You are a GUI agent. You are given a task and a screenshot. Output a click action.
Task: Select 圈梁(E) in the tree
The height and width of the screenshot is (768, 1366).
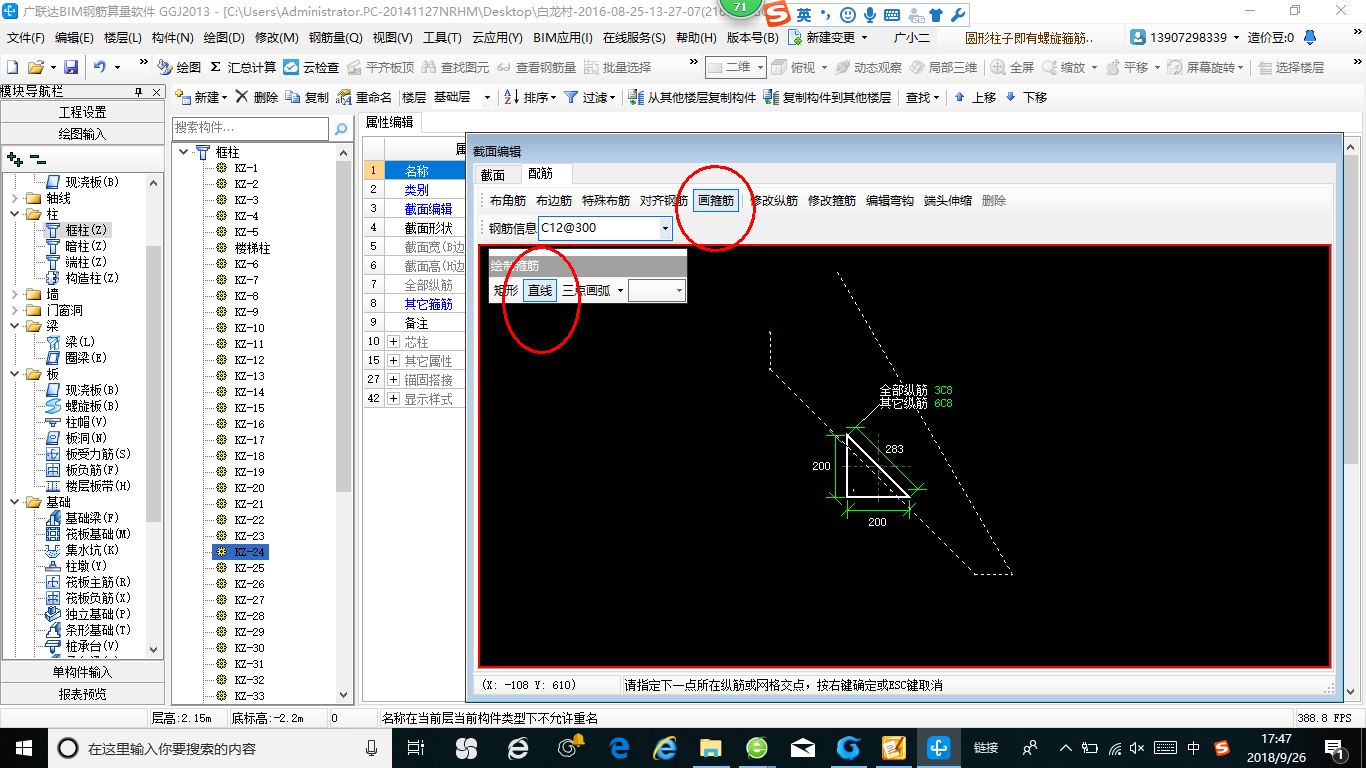click(78, 358)
